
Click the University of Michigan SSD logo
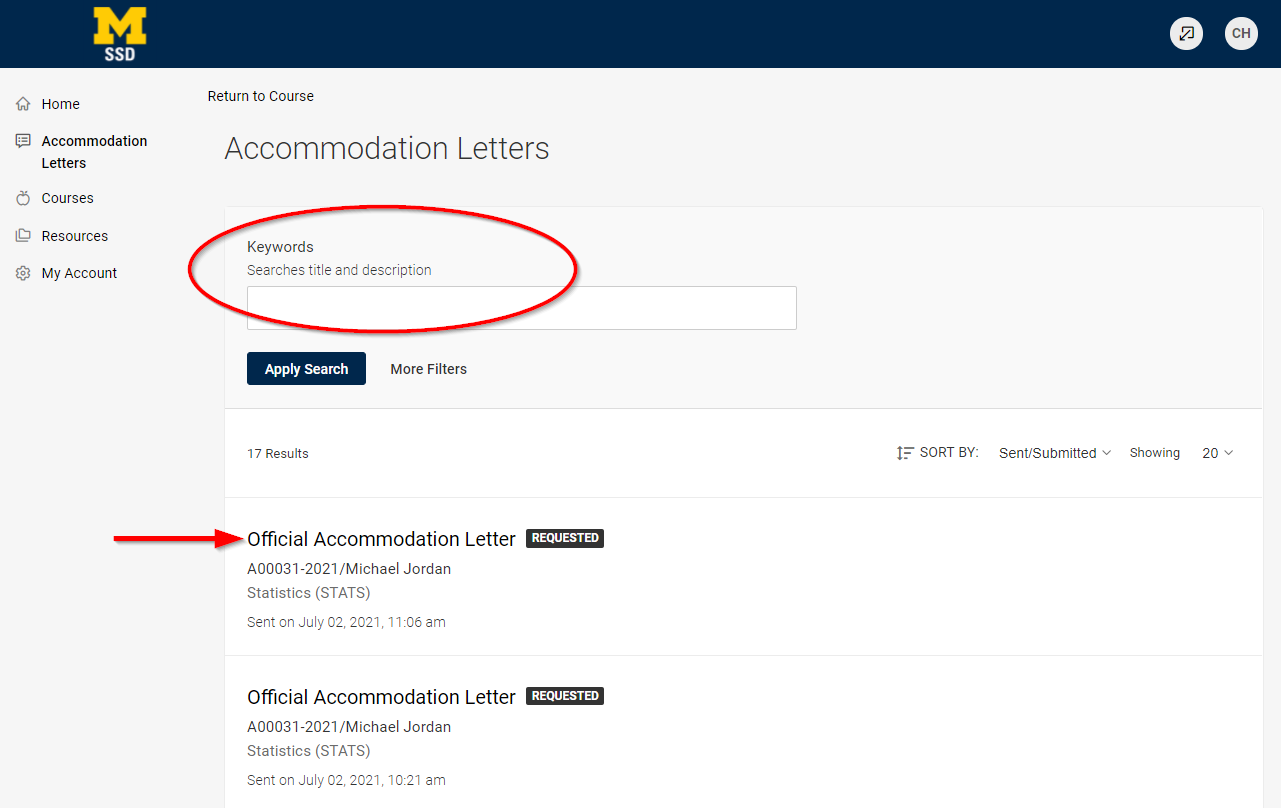[119, 33]
